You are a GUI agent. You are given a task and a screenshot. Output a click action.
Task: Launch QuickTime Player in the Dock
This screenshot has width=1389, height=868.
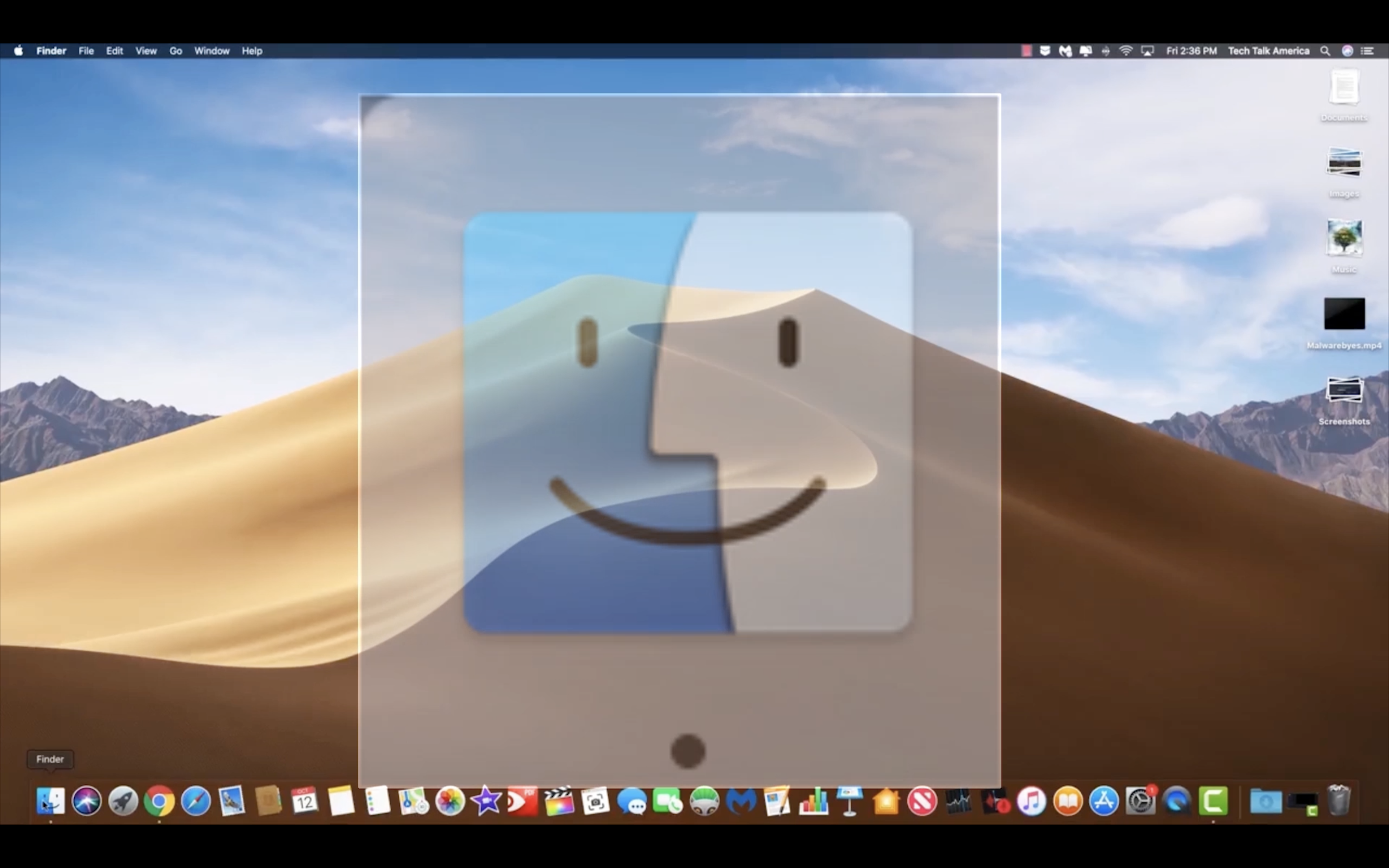tap(1177, 801)
